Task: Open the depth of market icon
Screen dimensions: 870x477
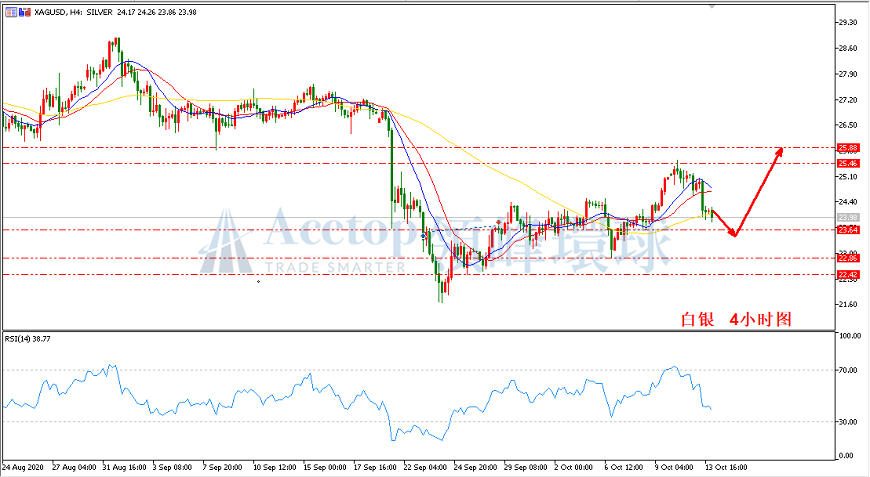Action: (x=24, y=12)
